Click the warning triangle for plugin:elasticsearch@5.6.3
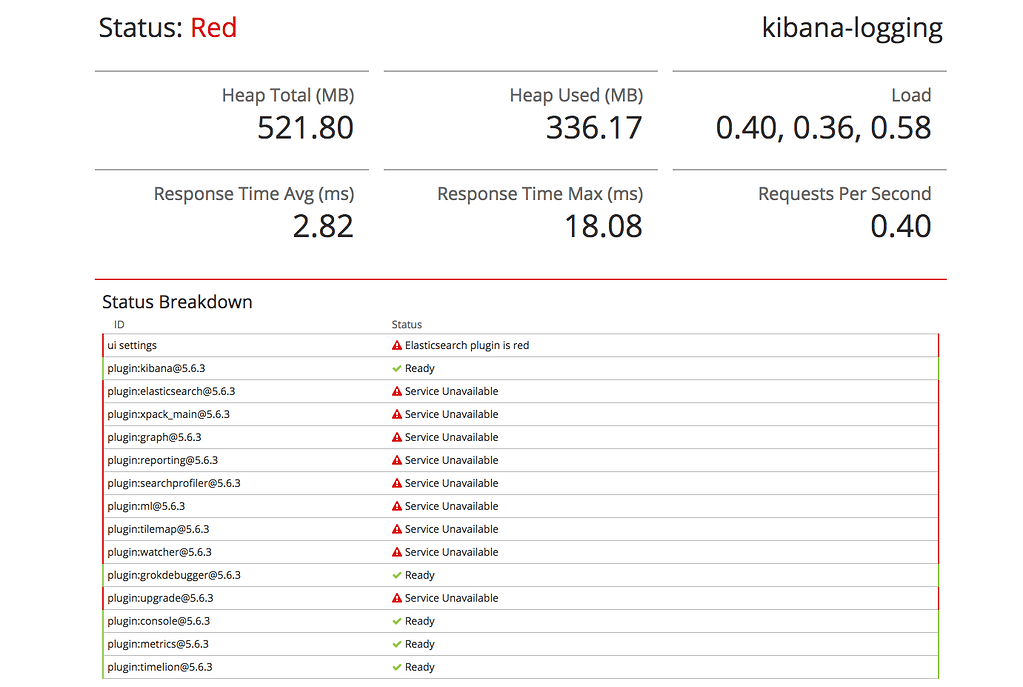Viewport: 1023px width, 687px height. [x=396, y=391]
